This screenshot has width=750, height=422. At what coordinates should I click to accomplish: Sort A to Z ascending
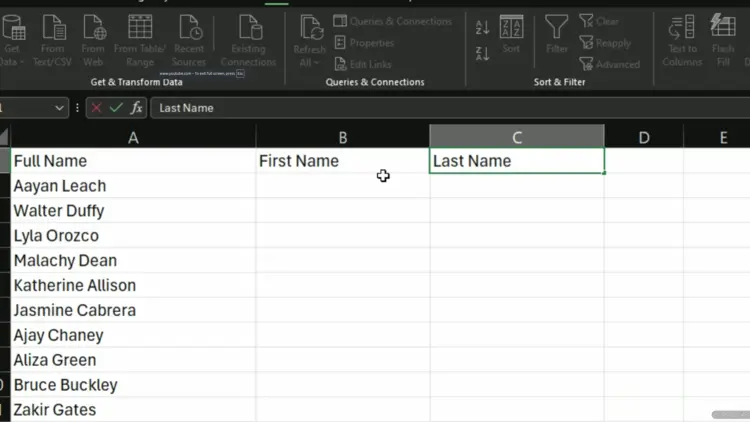pos(482,27)
